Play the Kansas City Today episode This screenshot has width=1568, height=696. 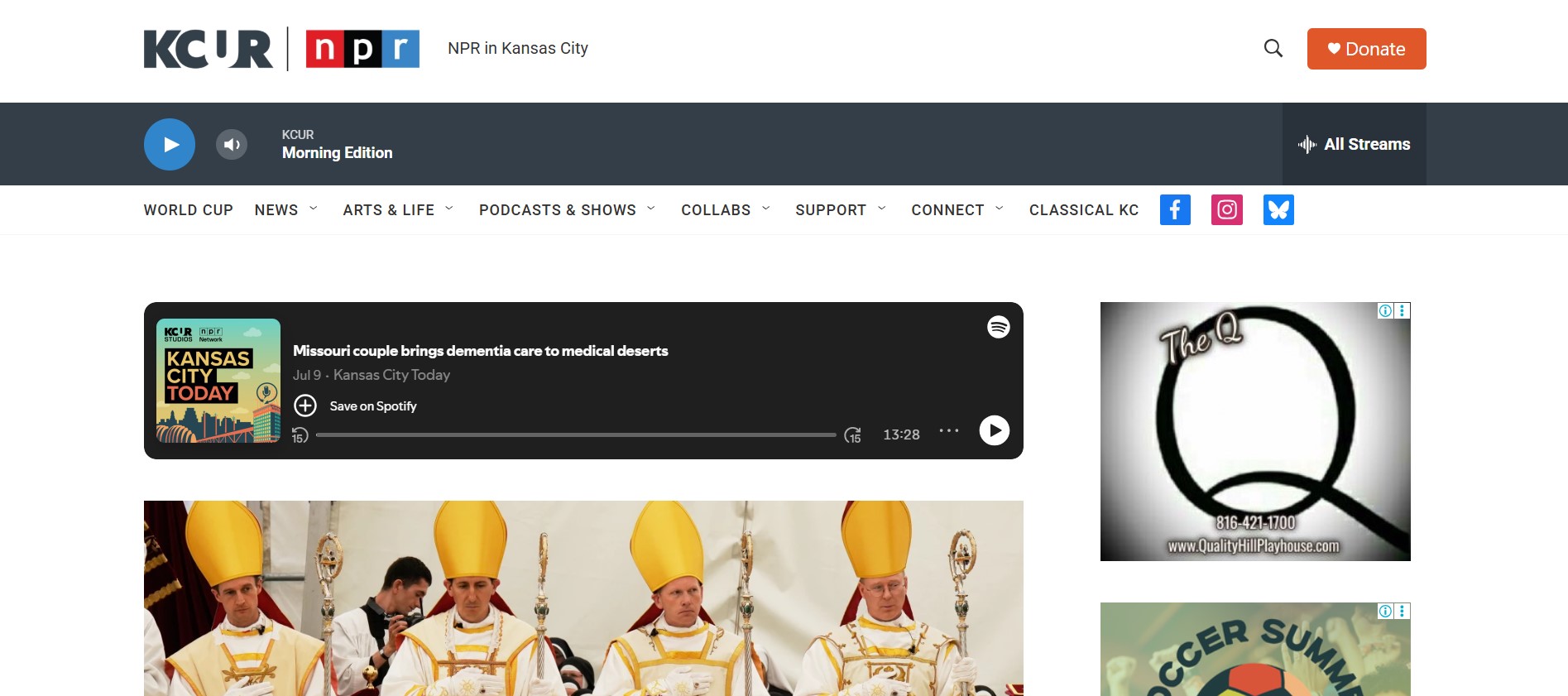coord(995,430)
